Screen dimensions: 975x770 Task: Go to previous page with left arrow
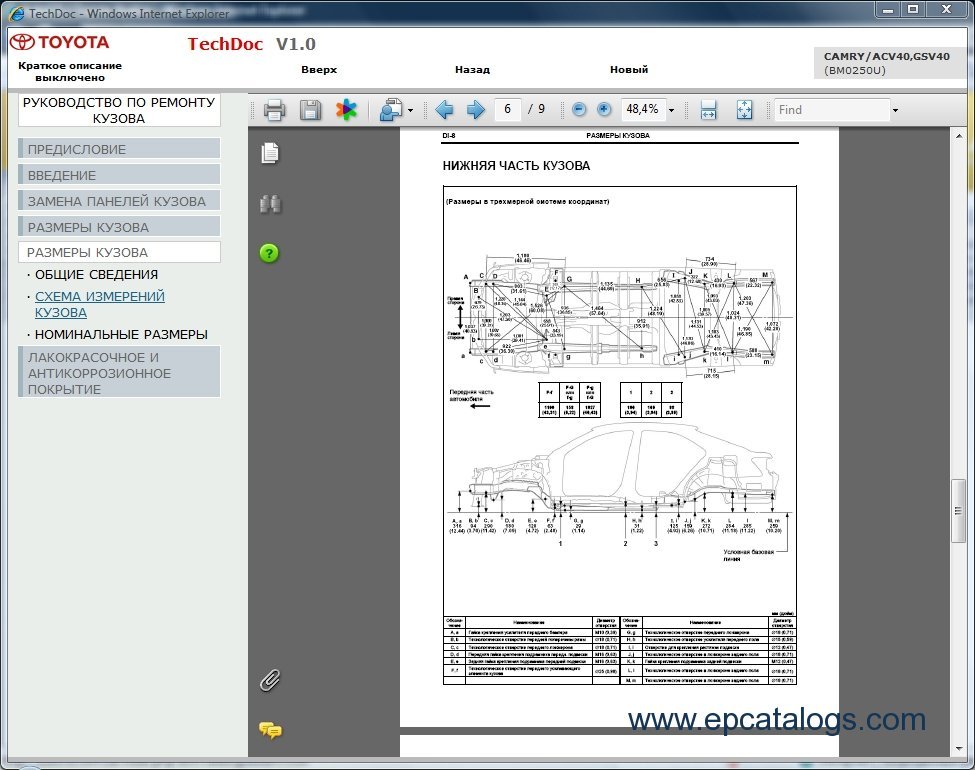tap(444, 110)
